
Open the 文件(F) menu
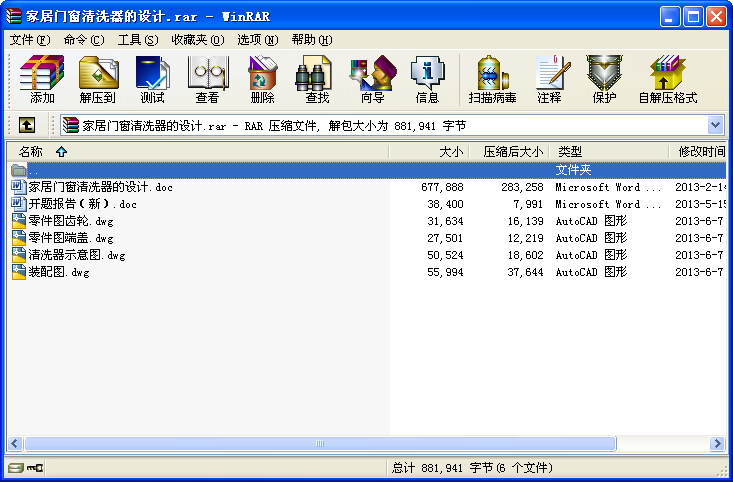click(x=29, y=40)
